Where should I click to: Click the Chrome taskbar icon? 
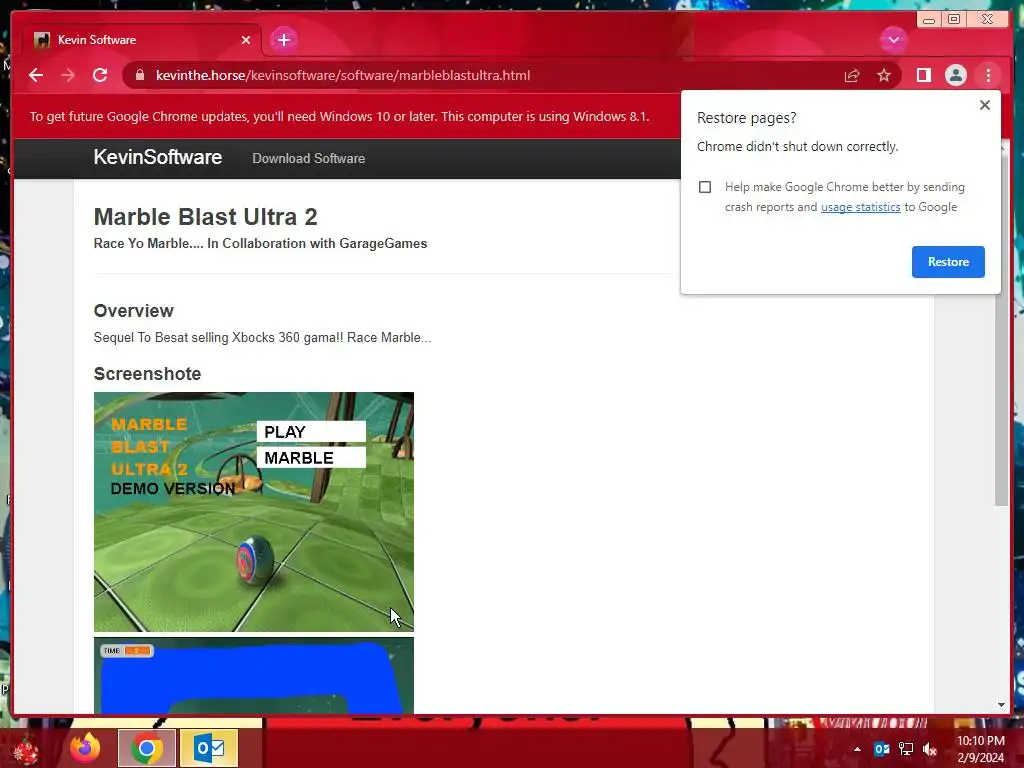pos(147,748)
